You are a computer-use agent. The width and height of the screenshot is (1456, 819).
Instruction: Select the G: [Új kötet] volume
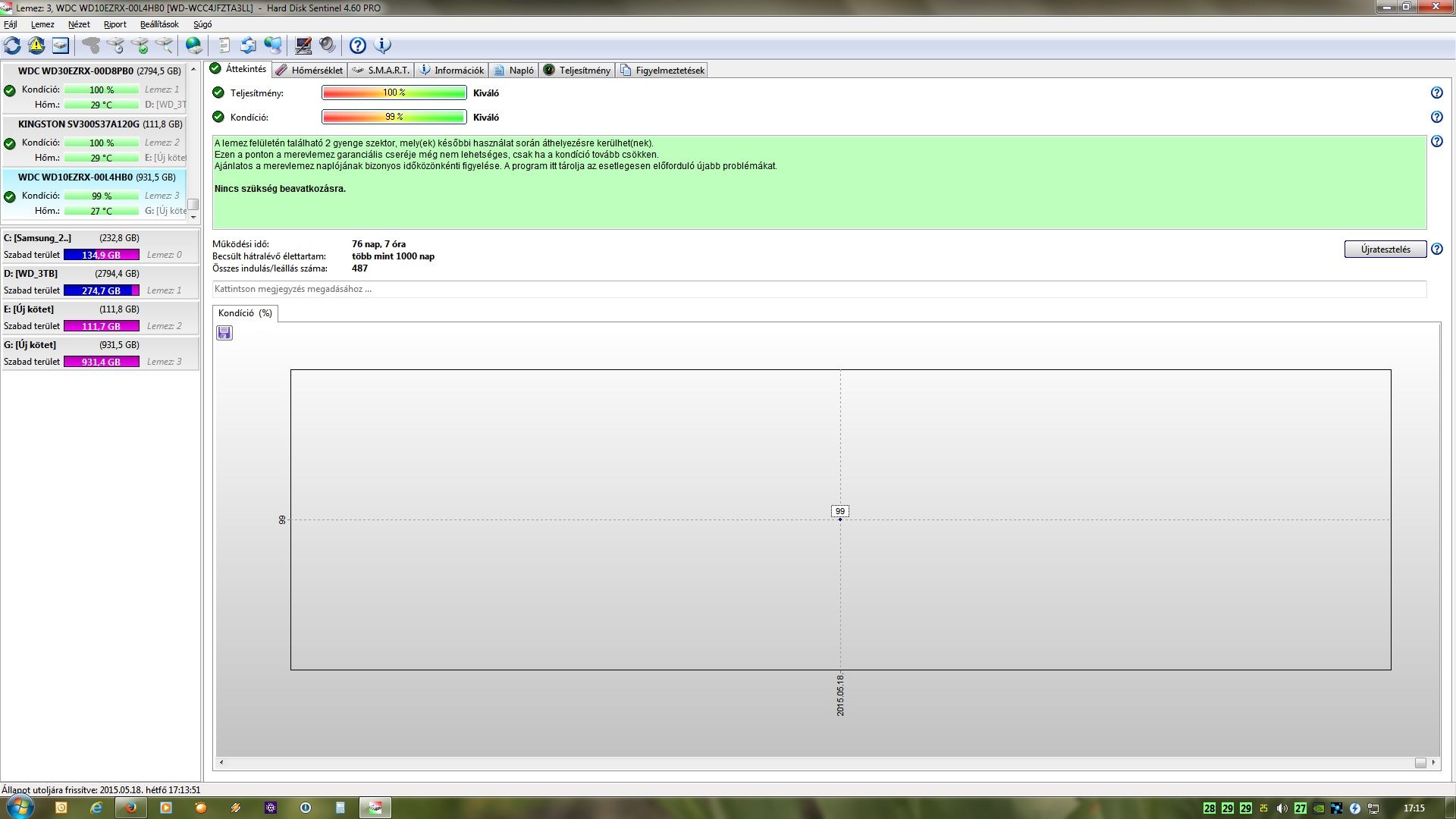pos(100,353)
